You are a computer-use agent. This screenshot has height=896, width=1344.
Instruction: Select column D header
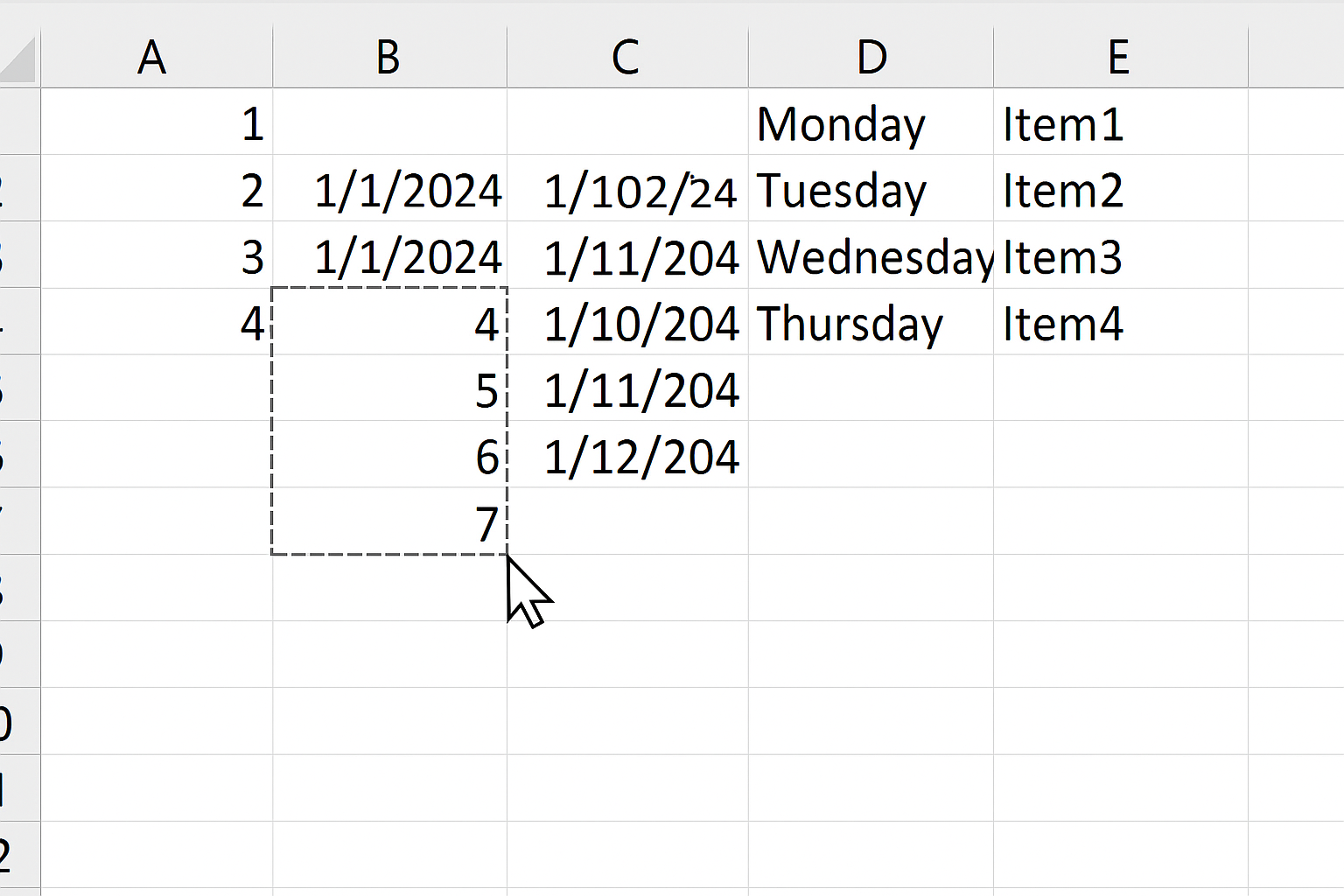tap(871, 58)
